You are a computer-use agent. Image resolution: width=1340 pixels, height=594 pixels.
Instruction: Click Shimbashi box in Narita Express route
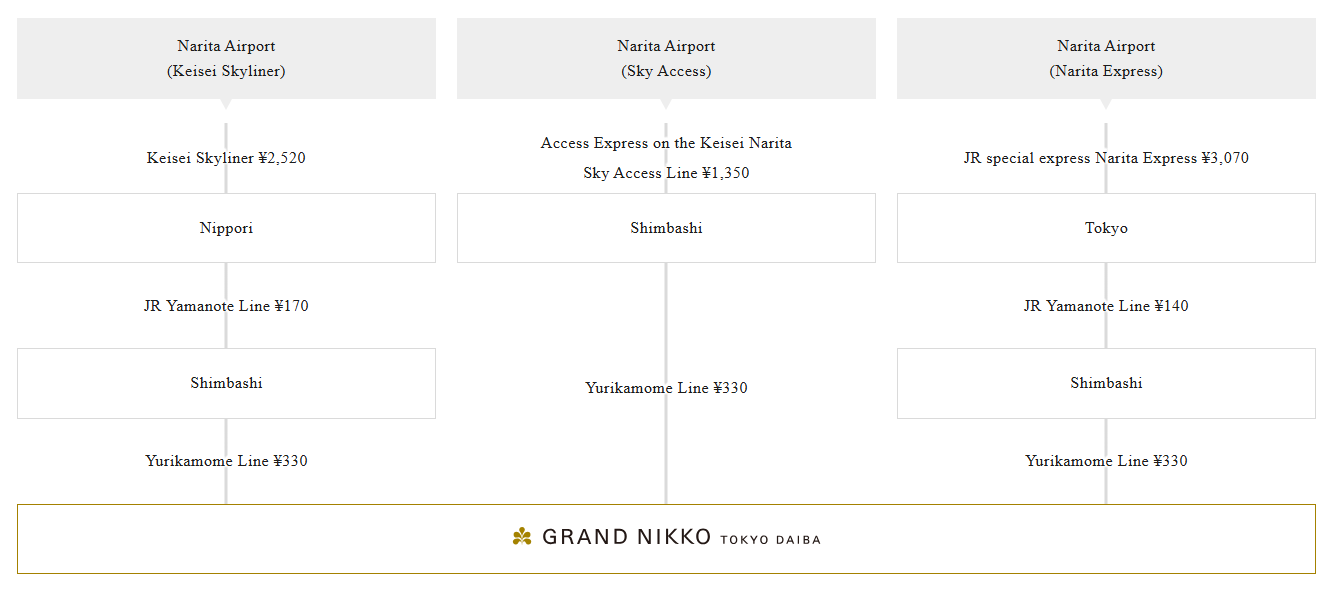tap(1106, 383)
